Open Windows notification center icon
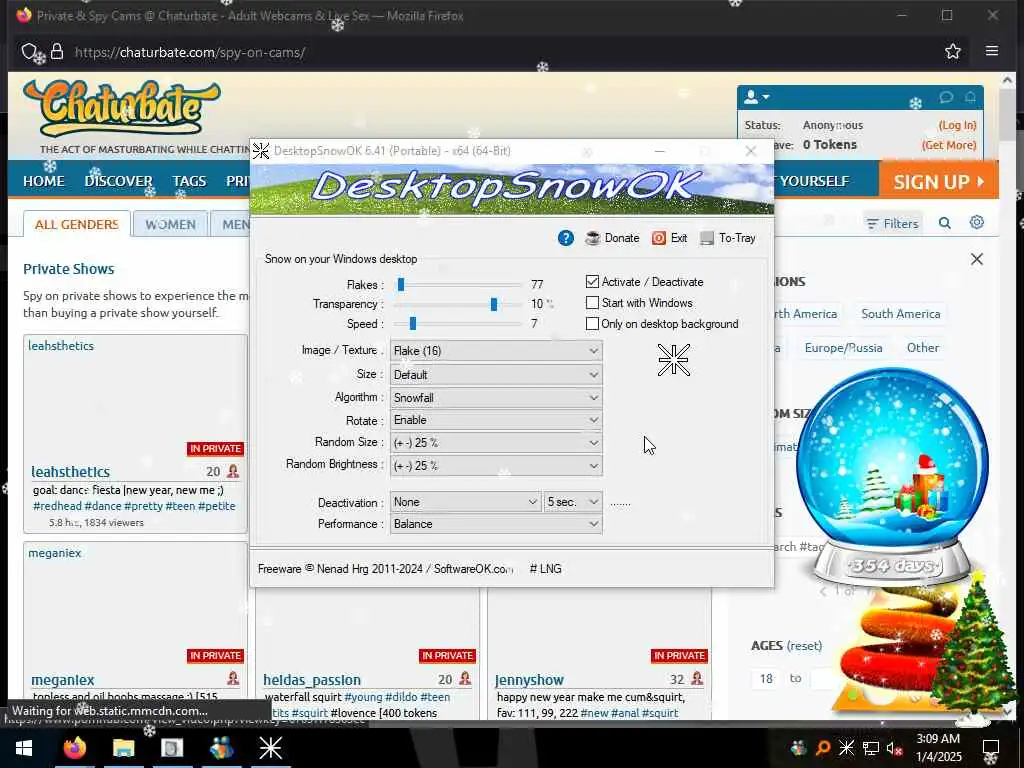 pyautogui.click(x=991, y=748)
